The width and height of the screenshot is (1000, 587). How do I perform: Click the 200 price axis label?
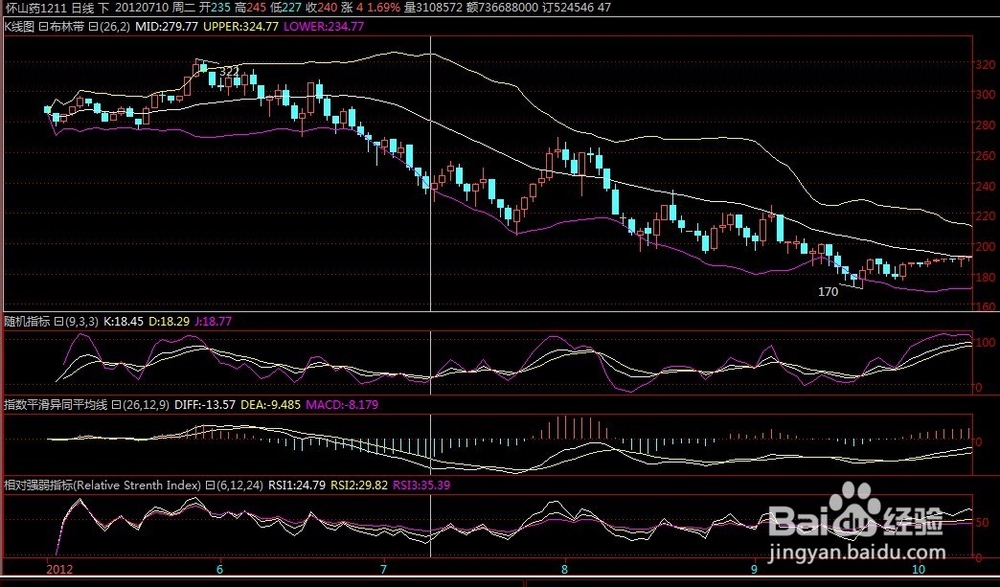point(985,246)
